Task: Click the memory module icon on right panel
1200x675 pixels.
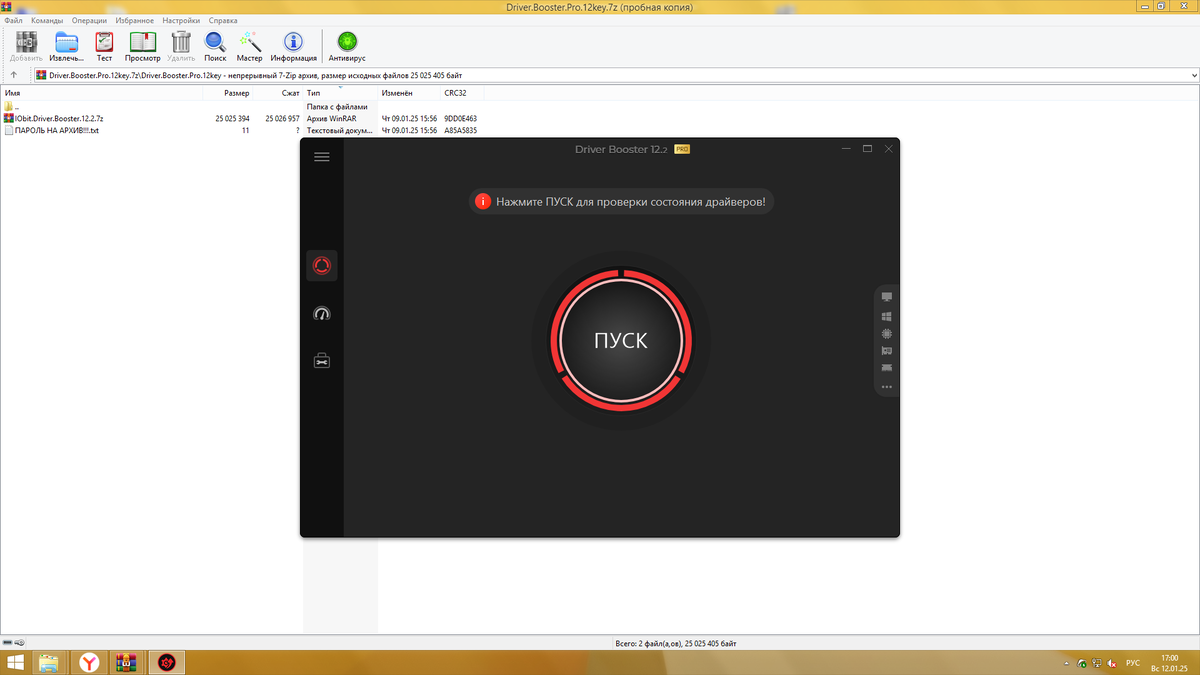Action: click(x=887, y=368)
